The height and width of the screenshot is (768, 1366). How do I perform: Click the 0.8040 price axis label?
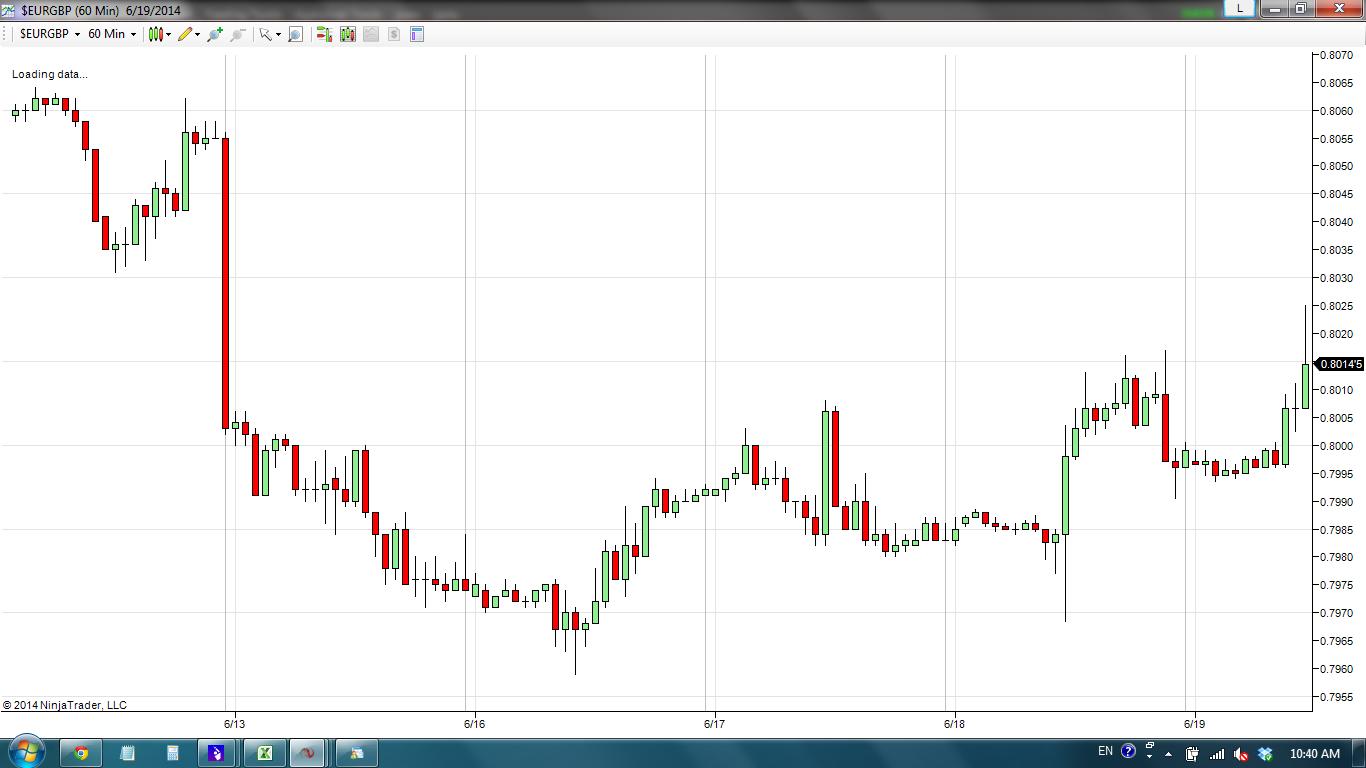(1337, 222)
